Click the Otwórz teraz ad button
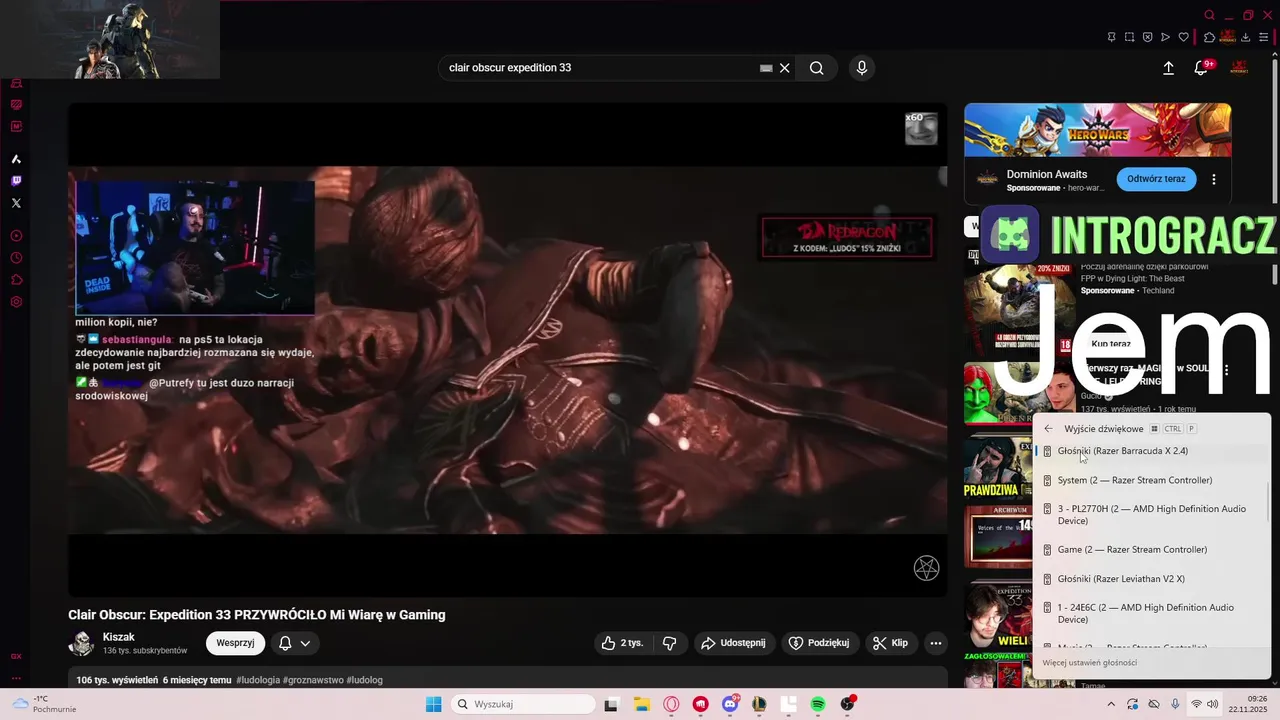The image size is (1280, 720). click(1156, 179)
